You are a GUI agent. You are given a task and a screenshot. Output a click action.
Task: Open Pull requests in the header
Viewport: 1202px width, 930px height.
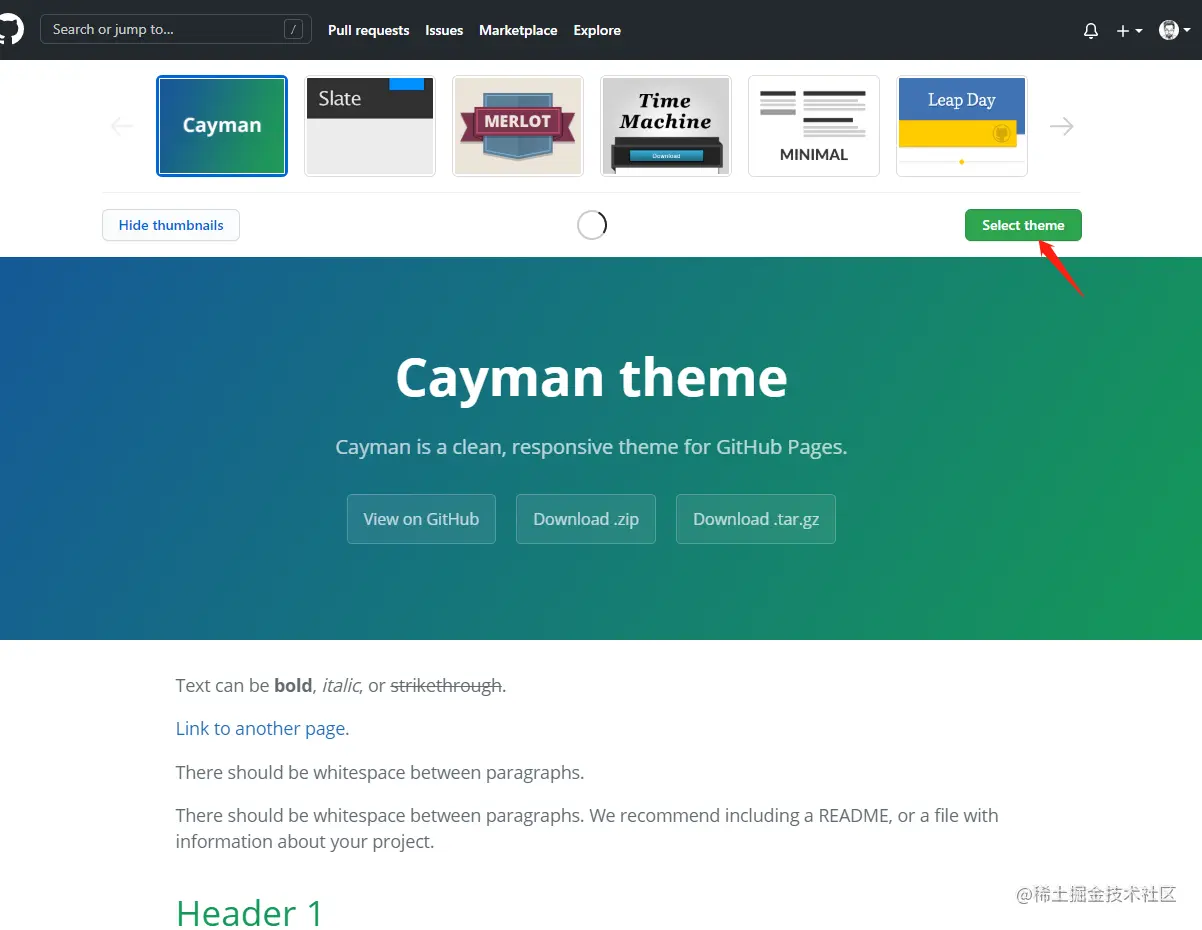coord(368,30)
